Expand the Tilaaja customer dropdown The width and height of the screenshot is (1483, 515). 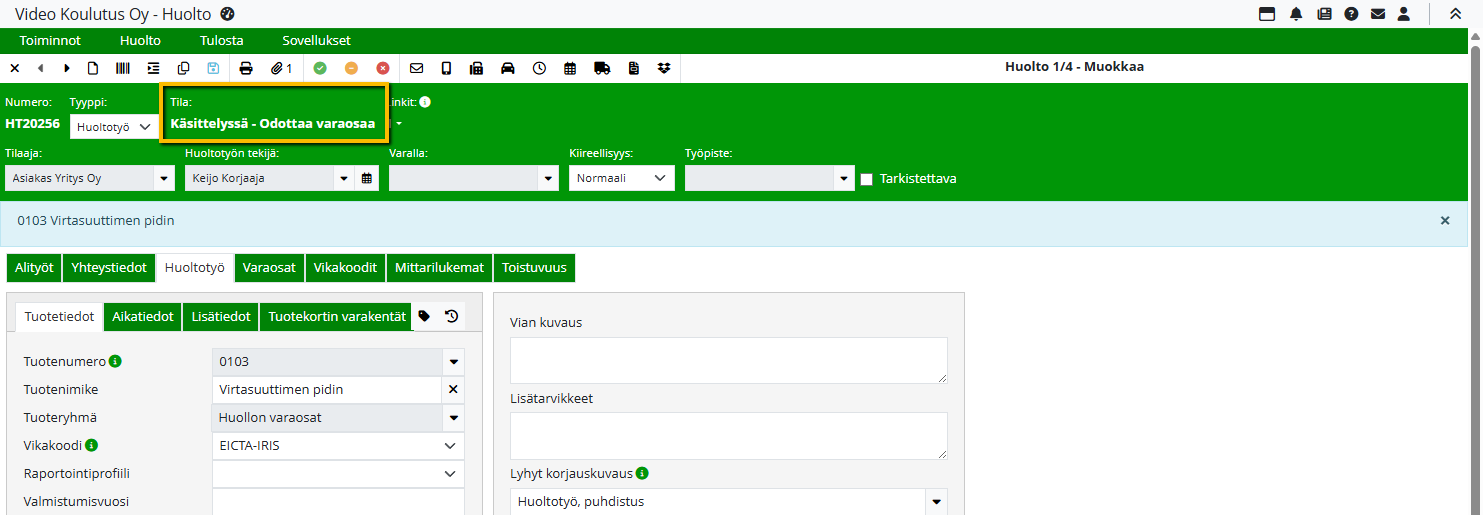164,179
